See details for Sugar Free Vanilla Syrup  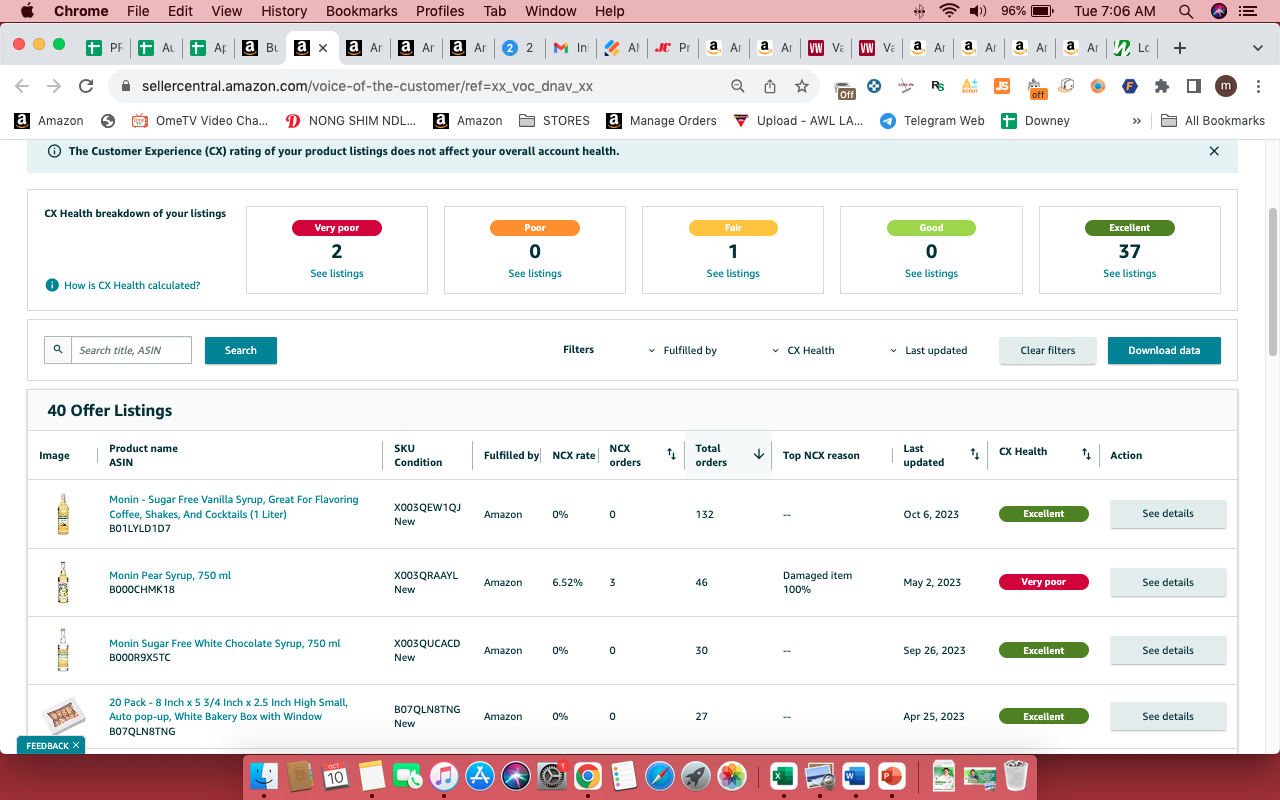click(x=1168, y=514)
